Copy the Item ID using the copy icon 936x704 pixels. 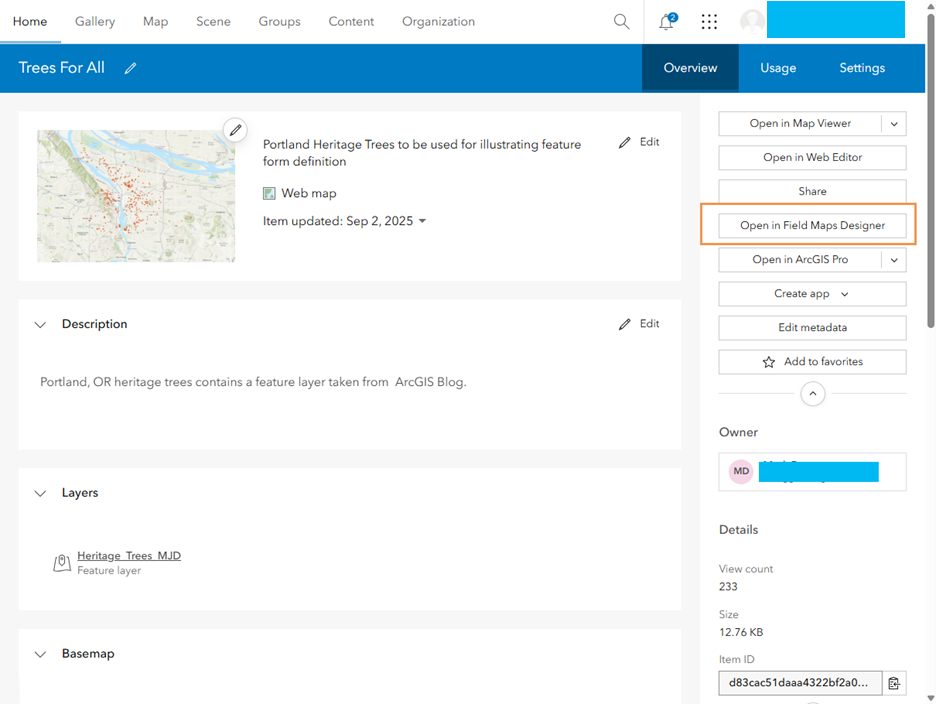click(893, 683)
